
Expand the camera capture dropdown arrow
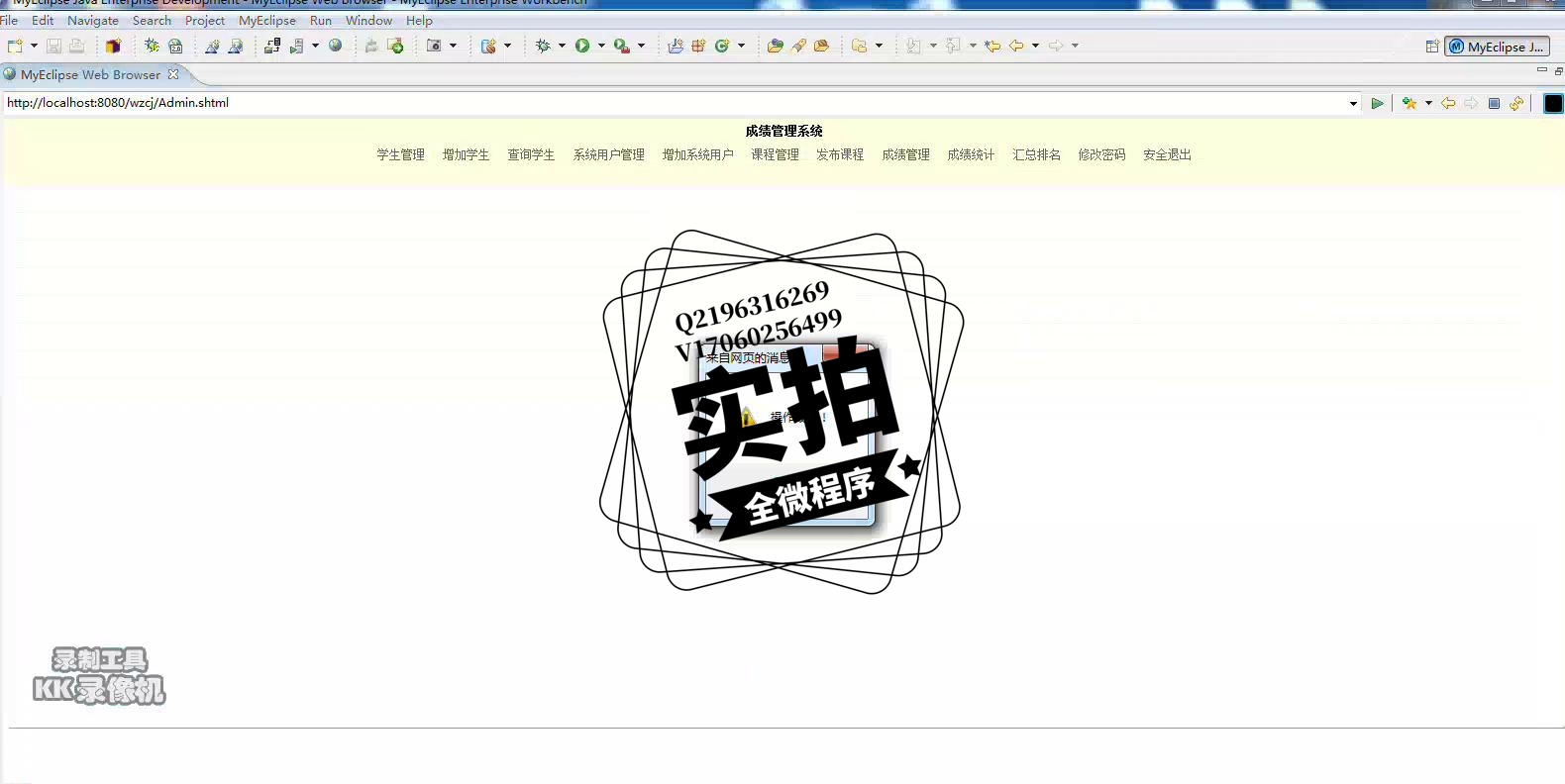[x=453, y=46]
